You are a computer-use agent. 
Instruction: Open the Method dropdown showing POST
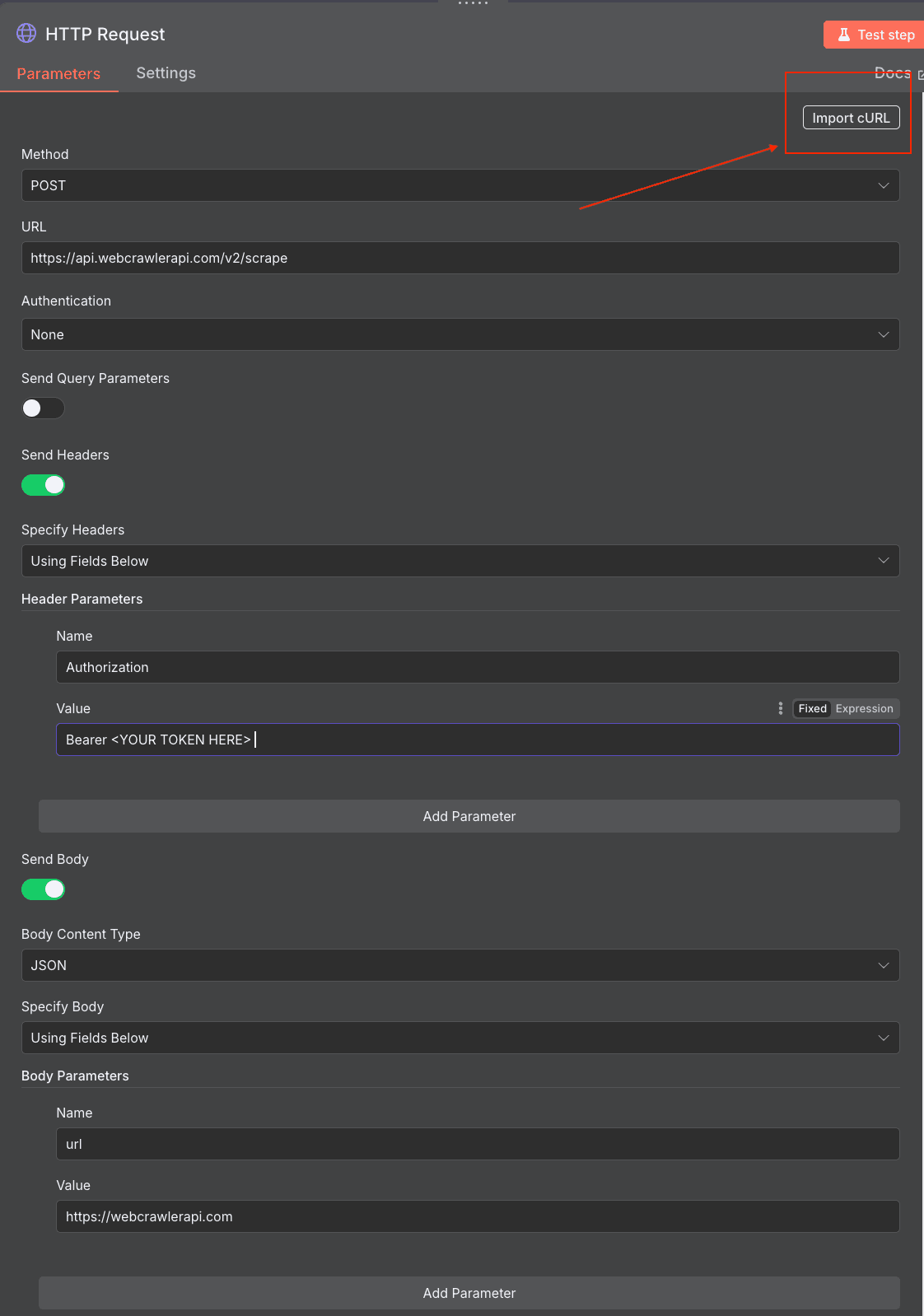pyautogui.click(x=460, y=185)
